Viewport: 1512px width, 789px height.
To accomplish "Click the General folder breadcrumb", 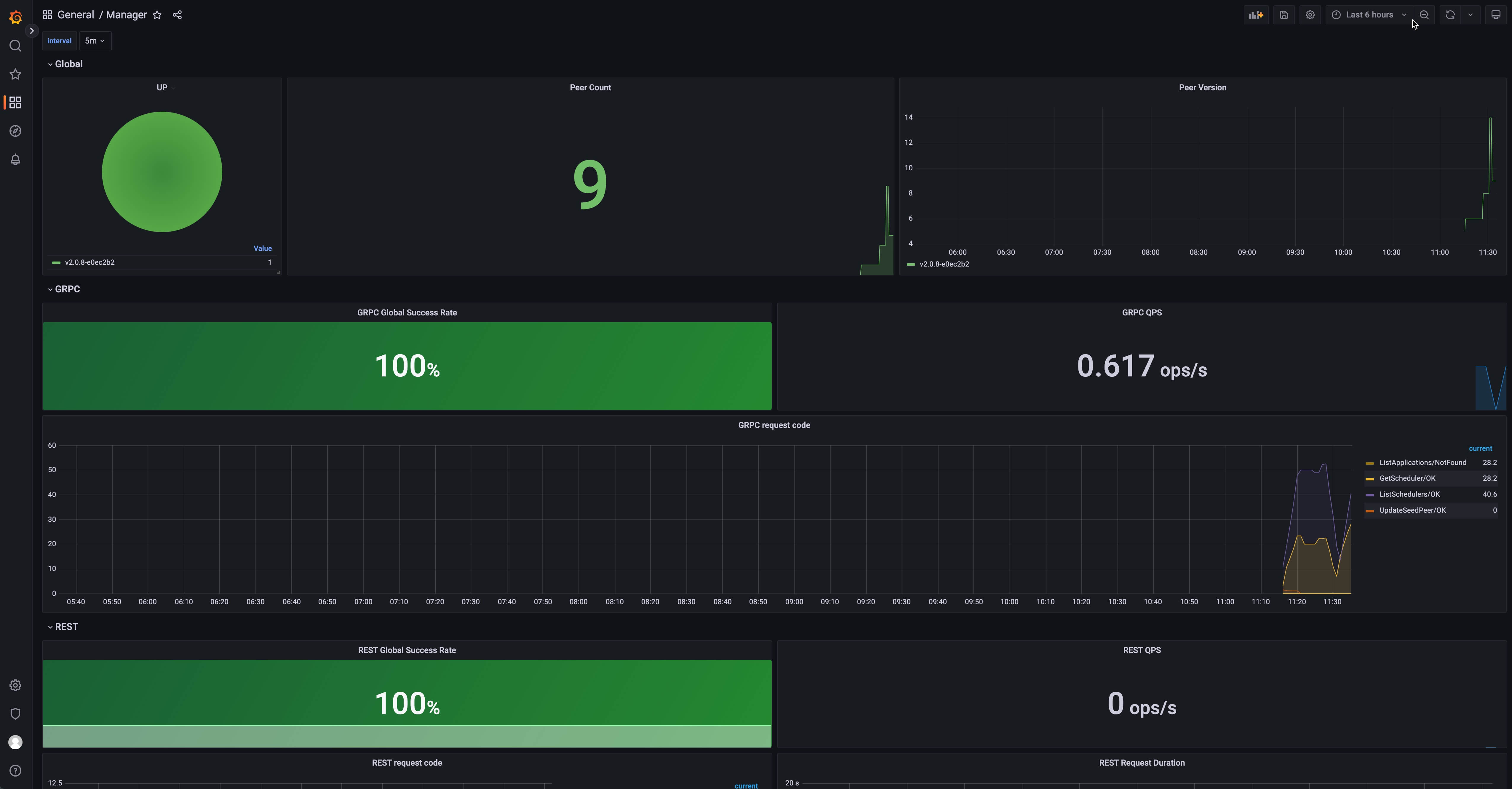I will tap(75, 15).
